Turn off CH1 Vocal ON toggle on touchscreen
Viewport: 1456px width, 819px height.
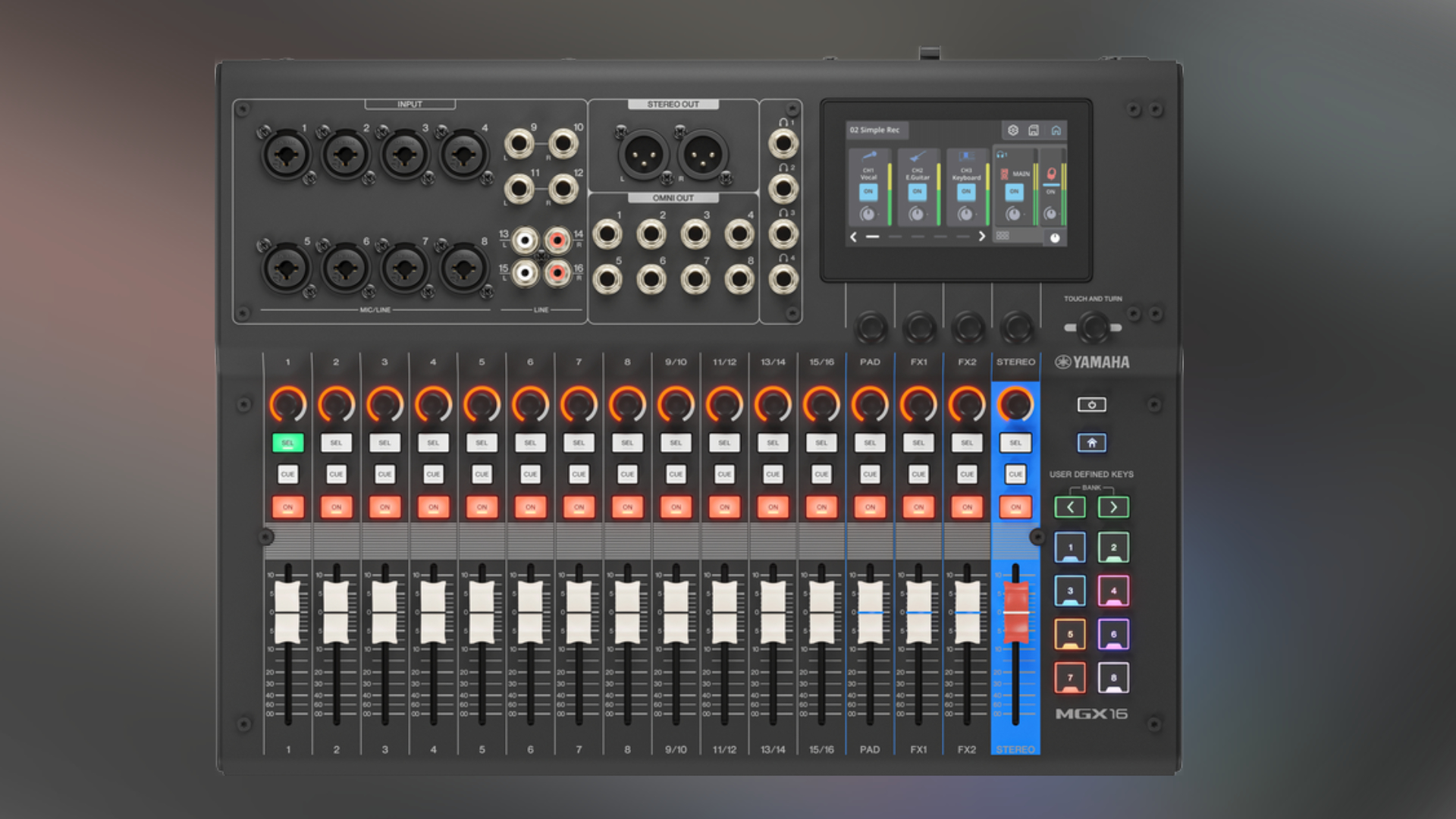point(870,192)
